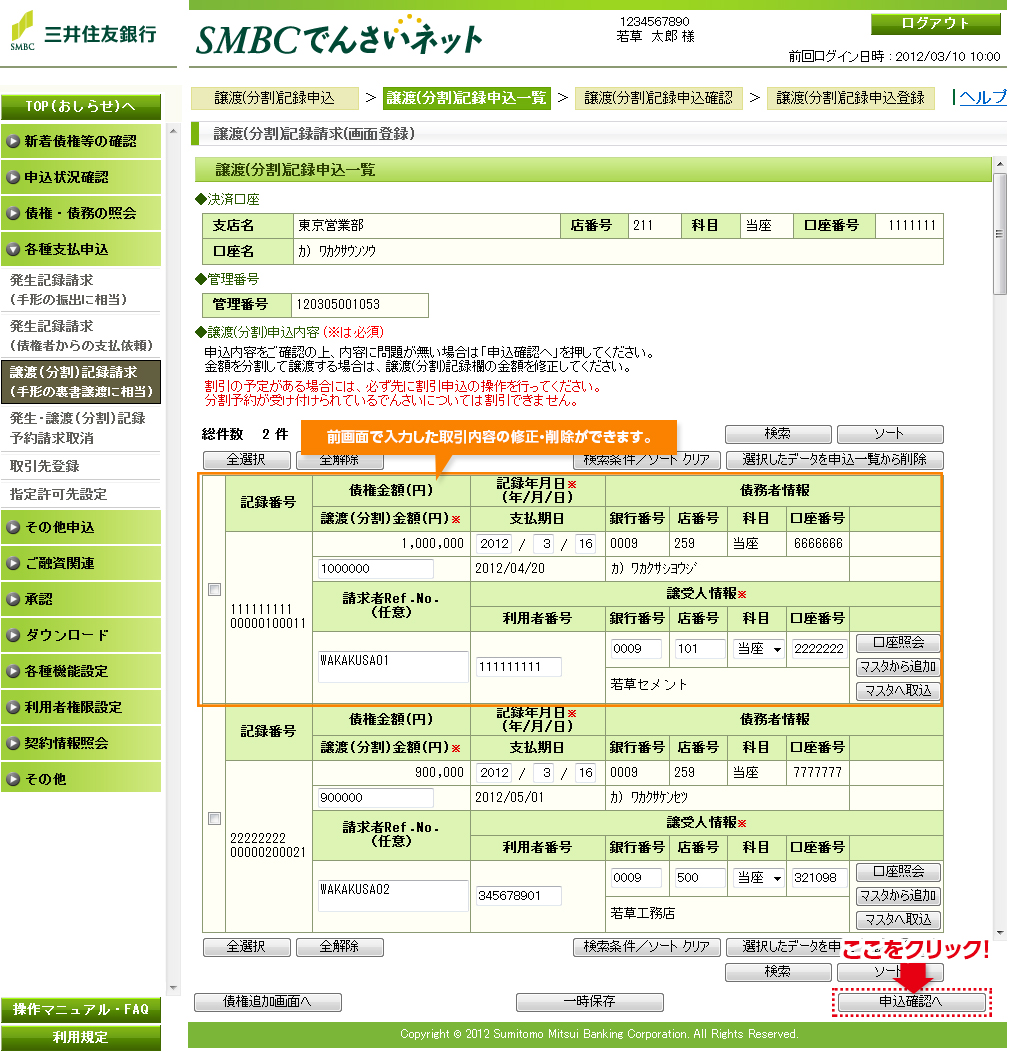Click 全選択 above the record table
This screenshot has height=1052, width=1012.
(246, 460)
